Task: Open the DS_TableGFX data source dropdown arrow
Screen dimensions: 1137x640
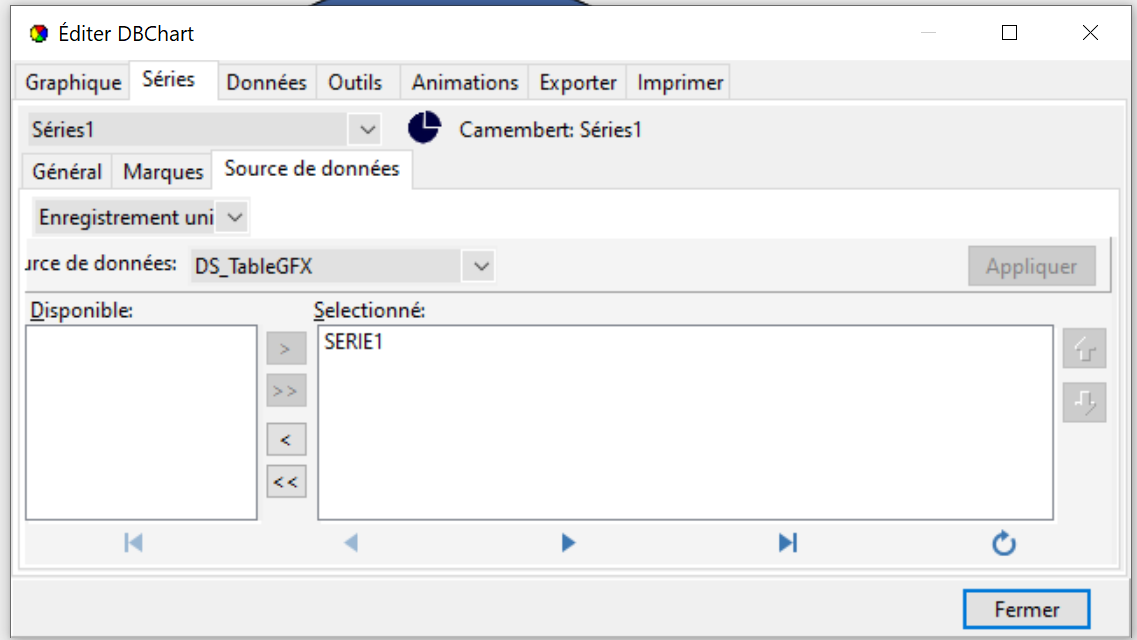Action: point(481,267)
